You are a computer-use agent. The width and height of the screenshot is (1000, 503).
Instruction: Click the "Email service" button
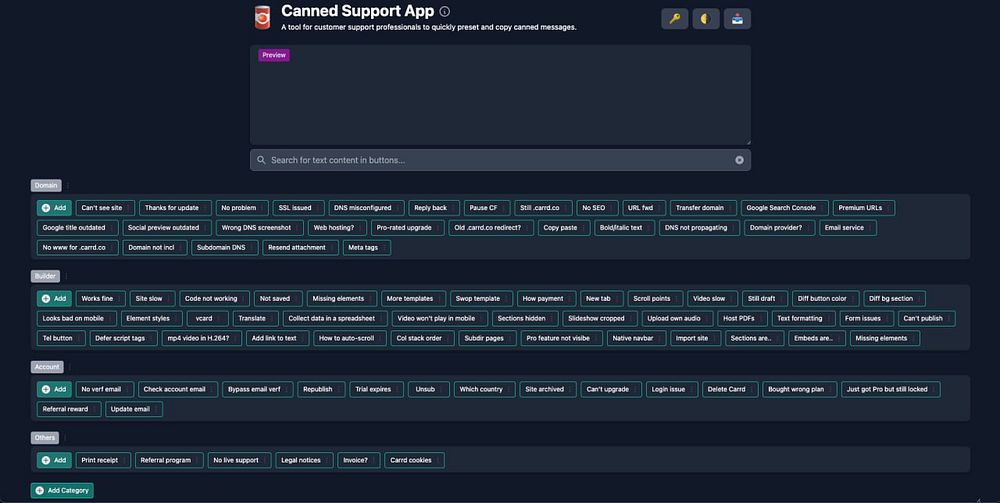[x=848, y=228]
